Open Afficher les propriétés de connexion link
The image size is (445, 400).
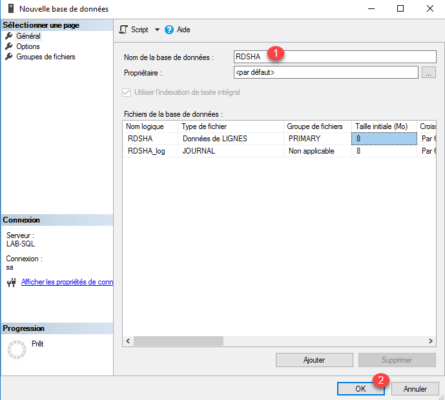(x=67, y=282)
